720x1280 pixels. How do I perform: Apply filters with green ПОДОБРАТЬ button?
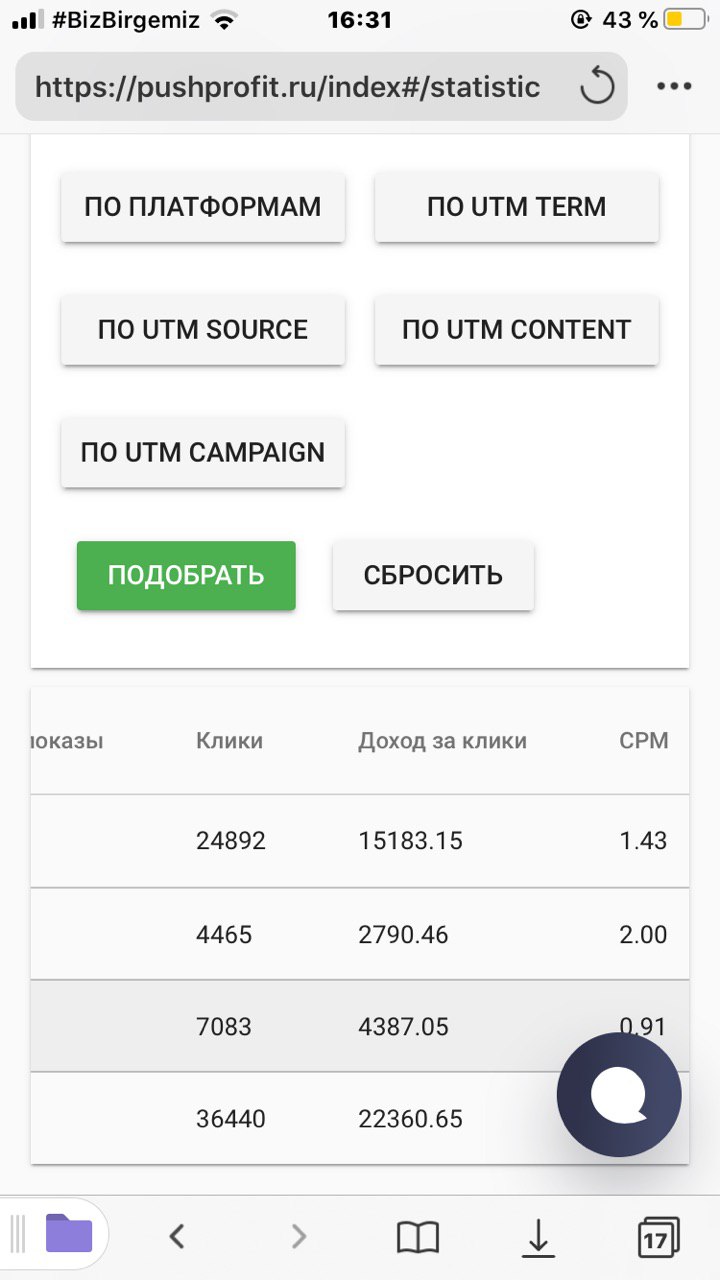pyautogui.click(x=186, y=576)
